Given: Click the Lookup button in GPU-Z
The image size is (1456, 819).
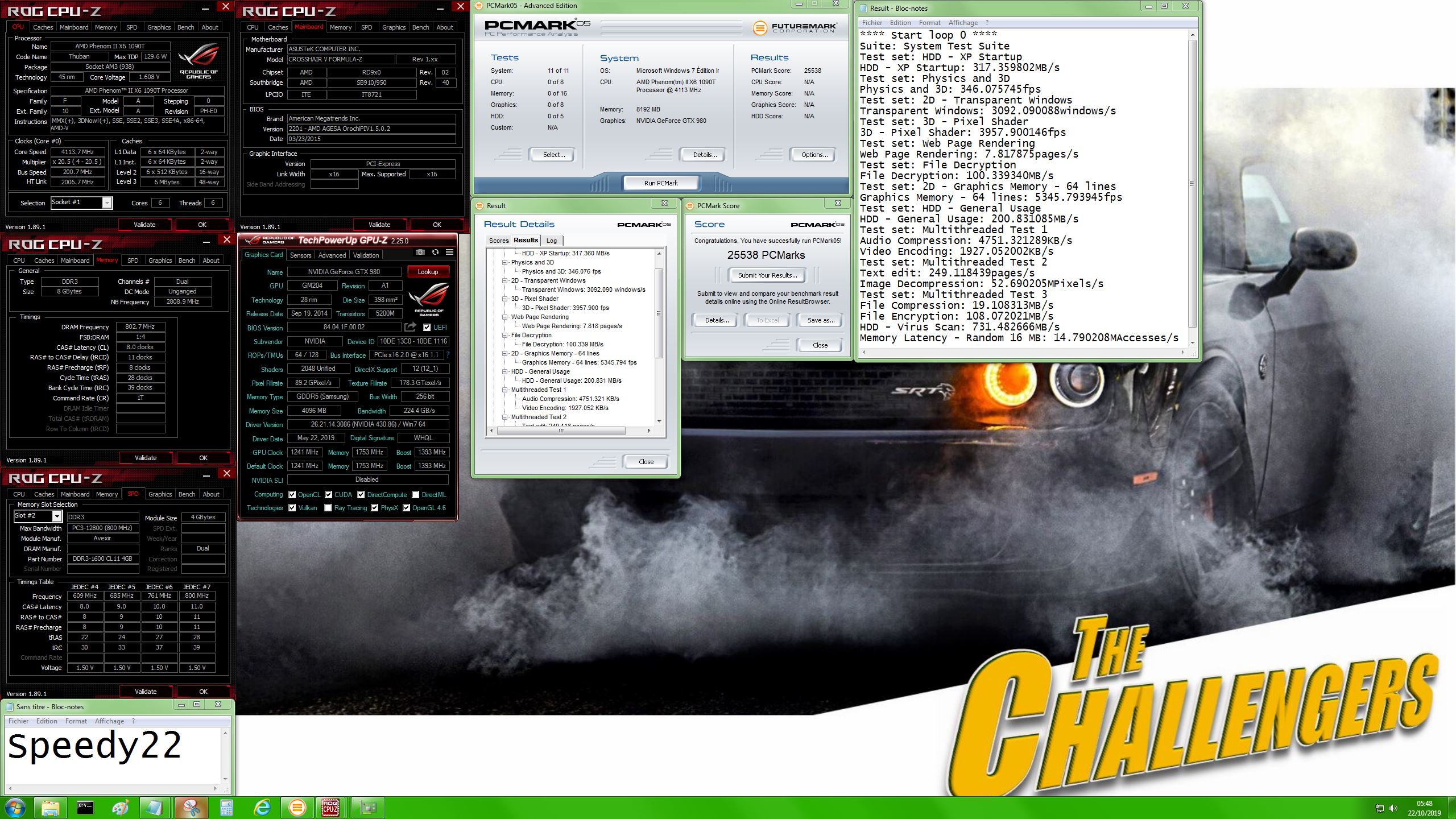Looking at the screenshot, I should point(428,272).
